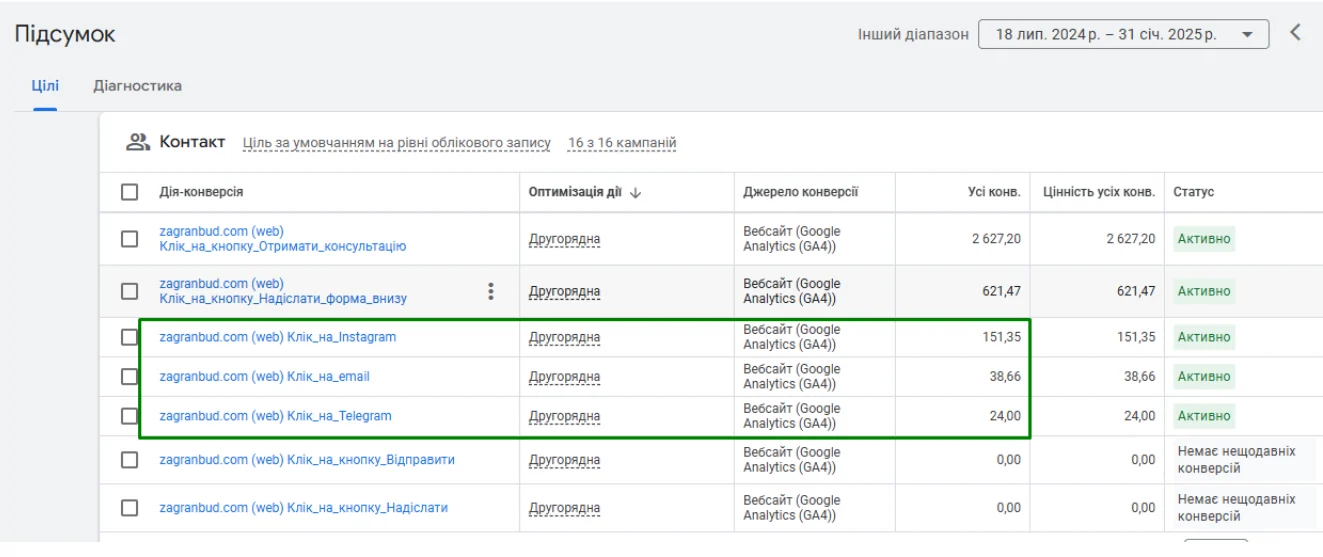This screenshot has width=1323, height=557.
Task: Open Клік_на_кнопку_Отримати_консультацію conversion link
Action: tap(283, 239)
